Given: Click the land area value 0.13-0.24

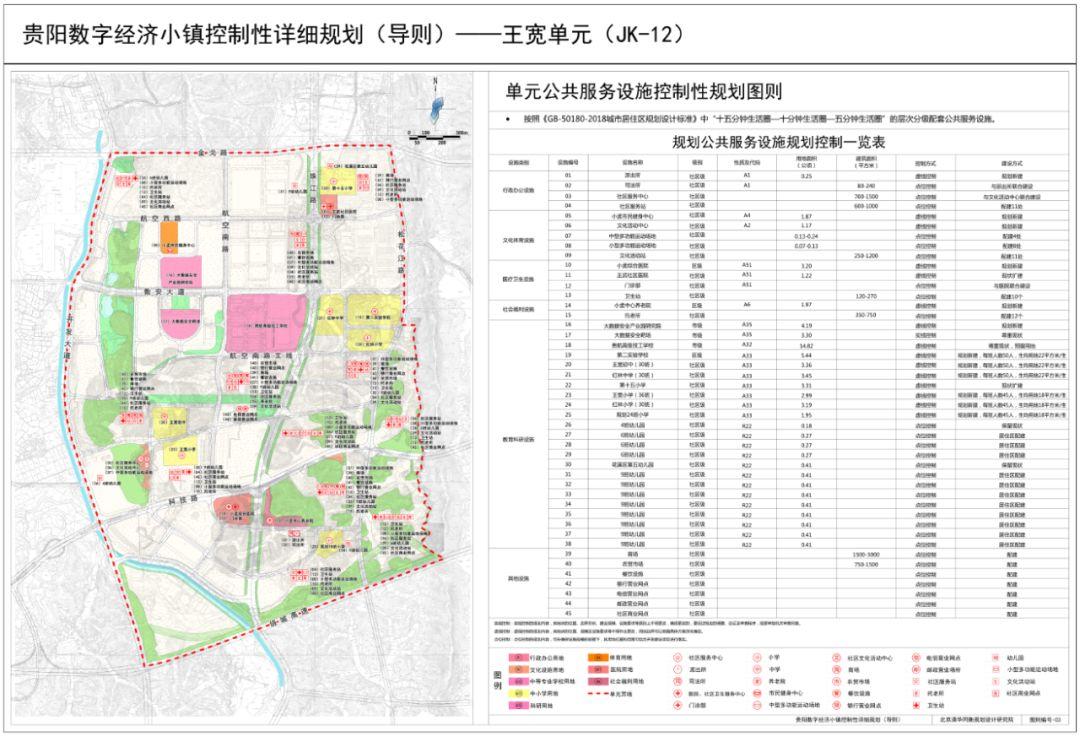Looking at the screenshot, I should [x=807, y=236].
